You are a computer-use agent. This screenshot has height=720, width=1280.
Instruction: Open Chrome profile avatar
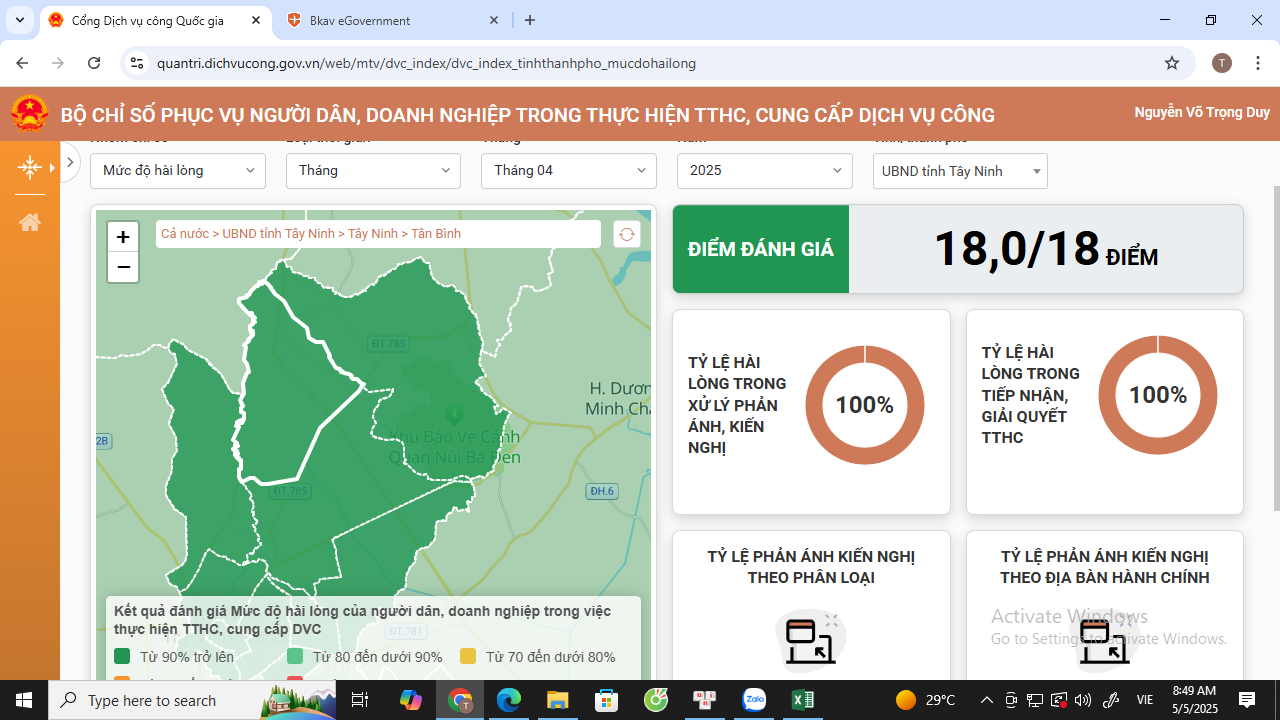[x=1222, y=63]
